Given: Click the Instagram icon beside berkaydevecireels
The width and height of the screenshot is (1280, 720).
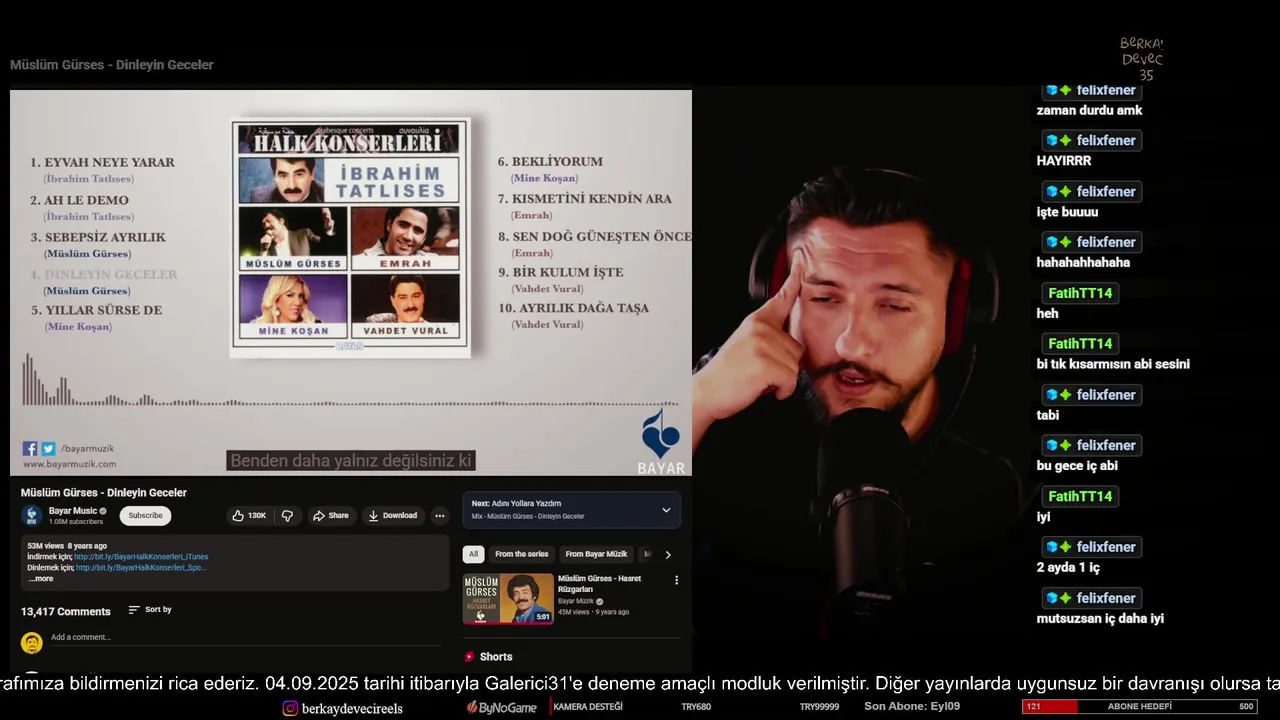Looking at the screenshot, I should (290, 708).
